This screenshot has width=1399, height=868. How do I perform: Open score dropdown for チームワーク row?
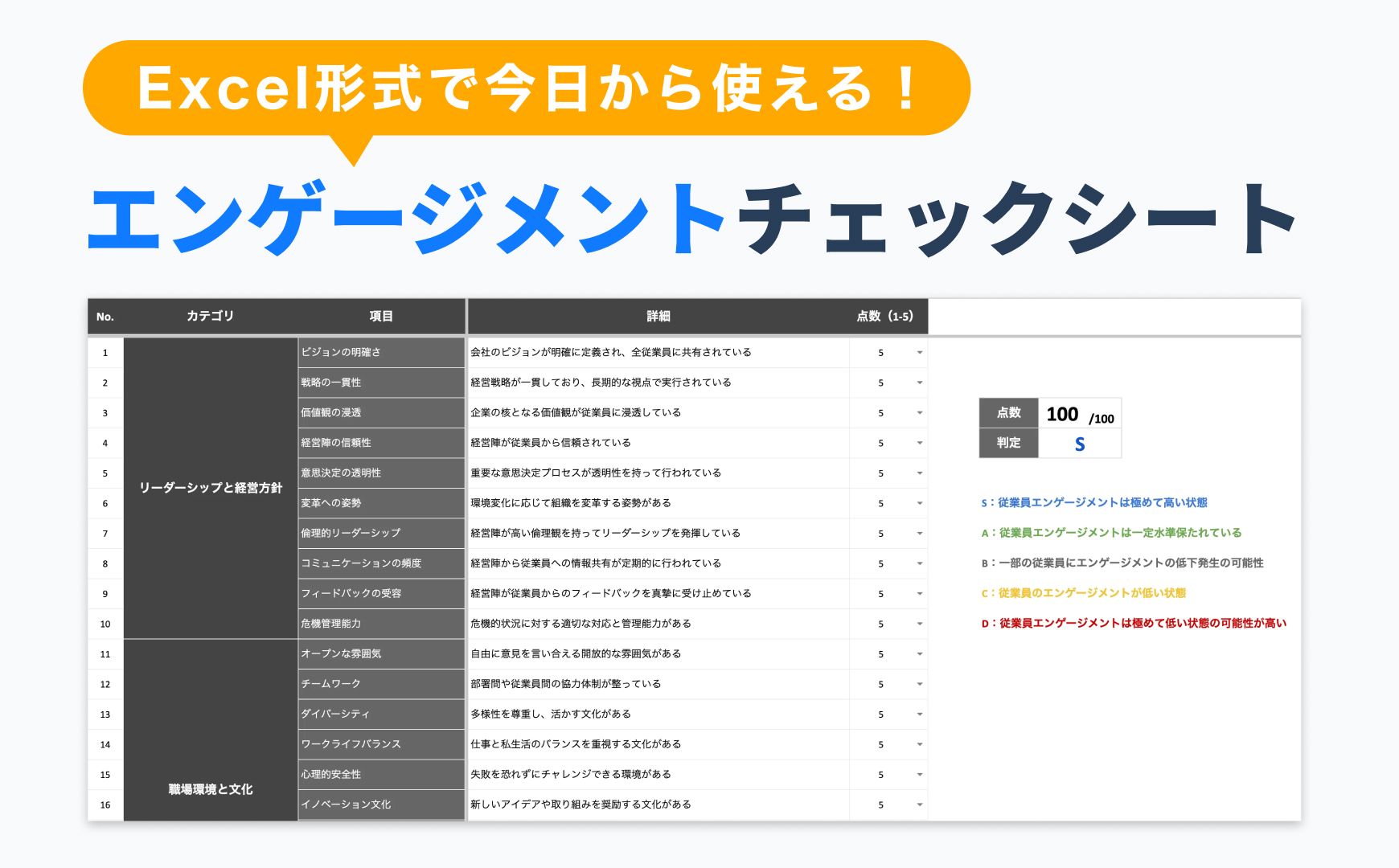[919, 685]
